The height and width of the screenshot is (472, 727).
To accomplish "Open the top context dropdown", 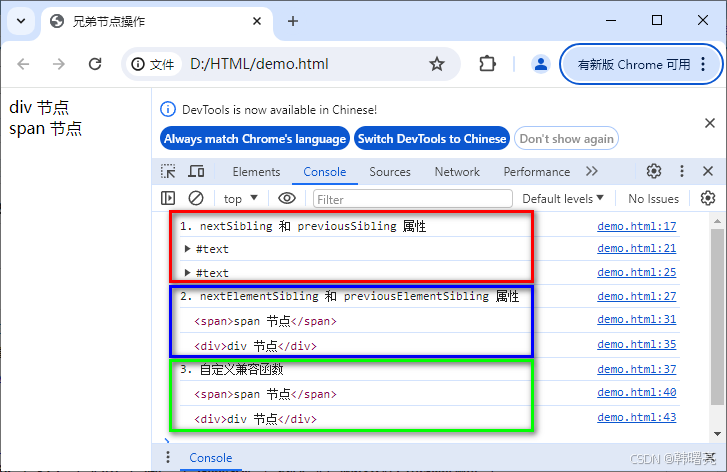I will coord(240,199).
